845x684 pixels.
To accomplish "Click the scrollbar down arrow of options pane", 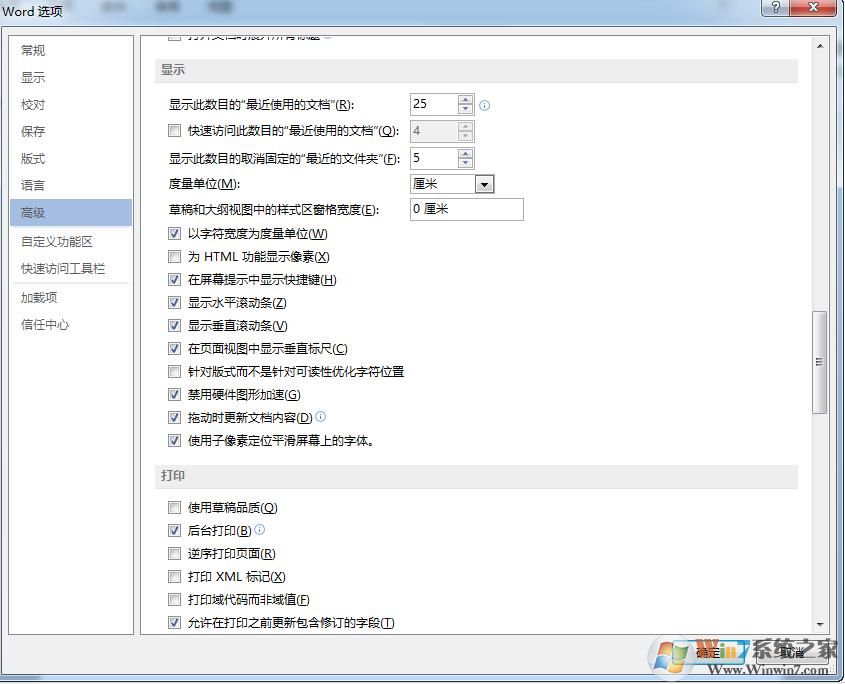I will [820, 624].
